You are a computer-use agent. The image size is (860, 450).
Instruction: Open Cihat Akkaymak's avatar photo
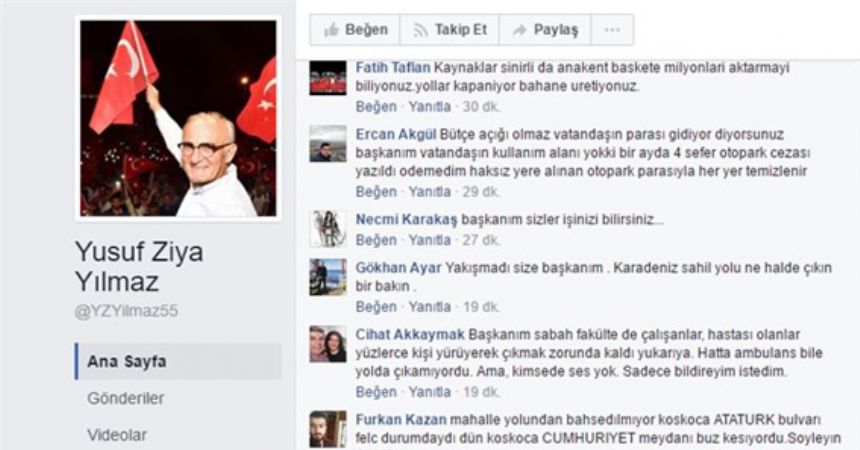(328, 344)
